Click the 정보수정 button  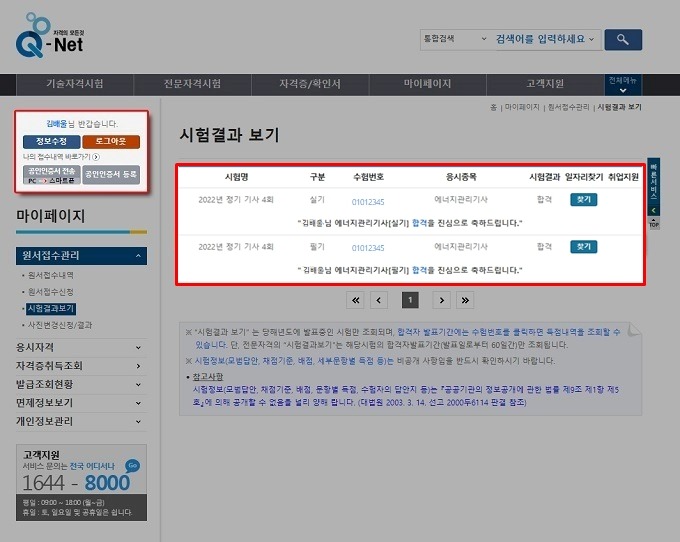pos(52,141)
